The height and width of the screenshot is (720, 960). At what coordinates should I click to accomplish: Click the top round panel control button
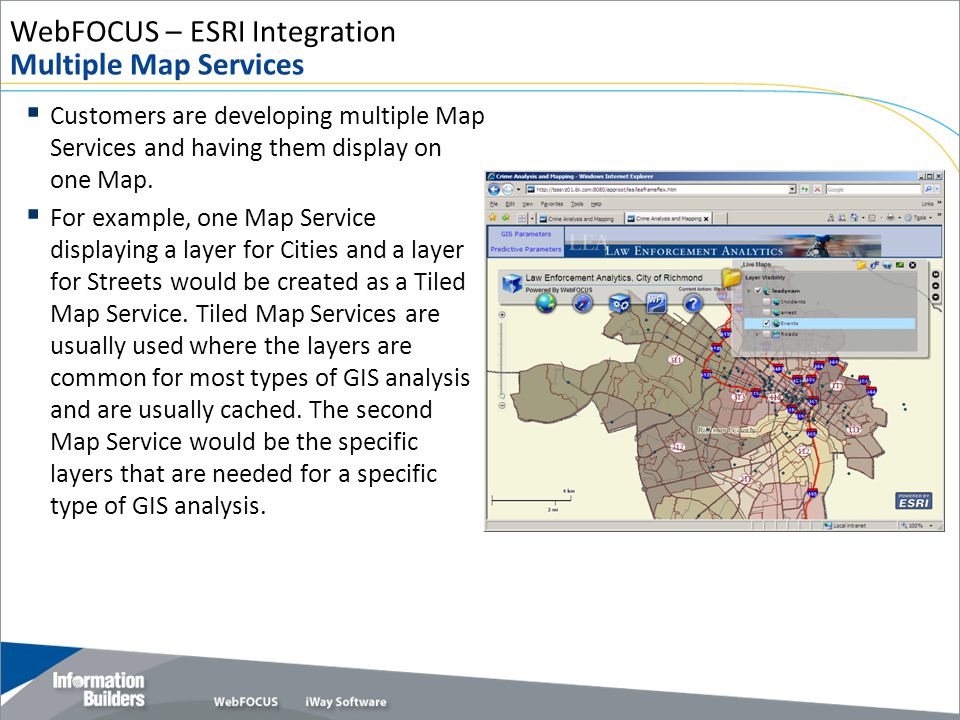(x=936, y=274)
